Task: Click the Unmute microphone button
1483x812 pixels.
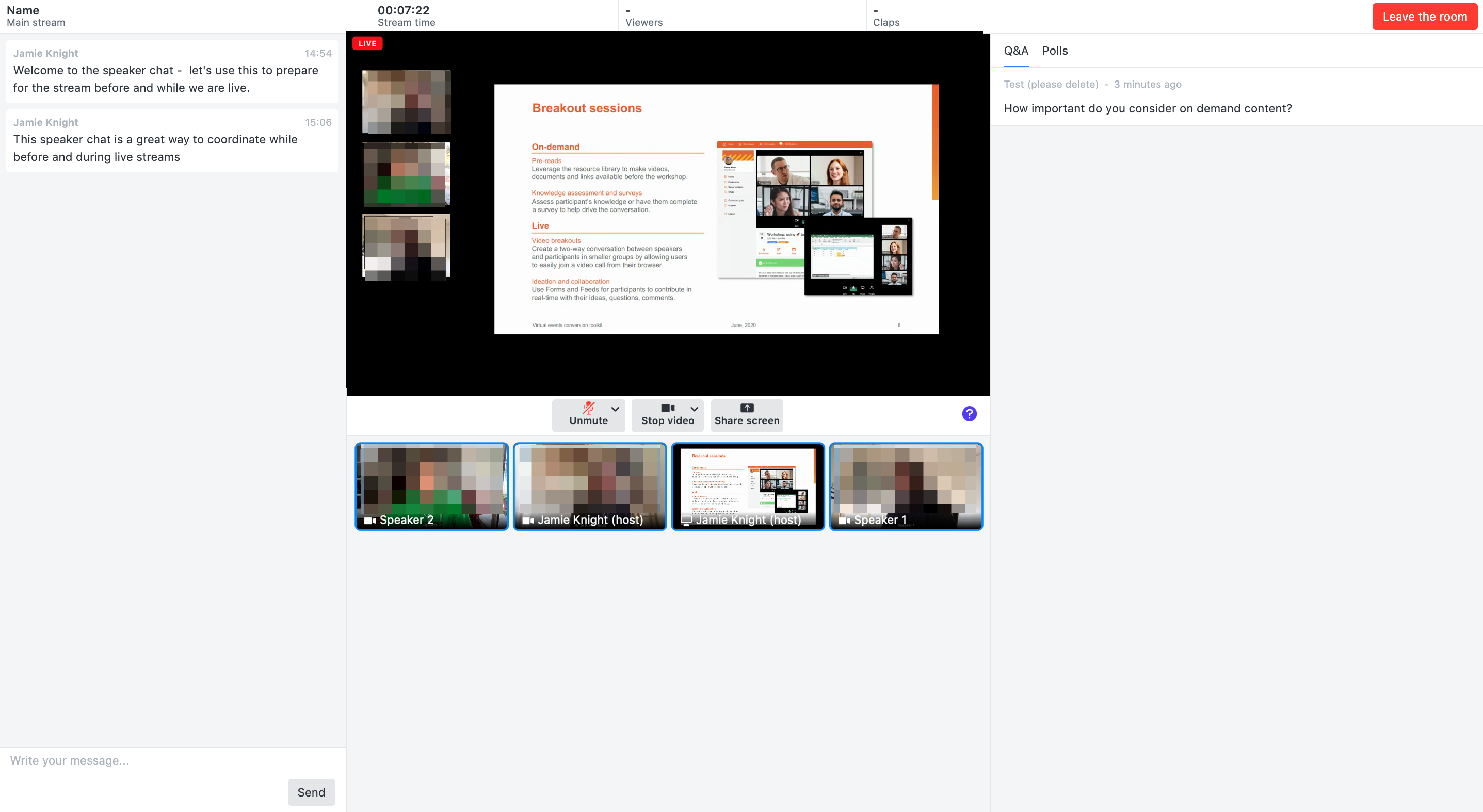Action: (x=588, y=414)
